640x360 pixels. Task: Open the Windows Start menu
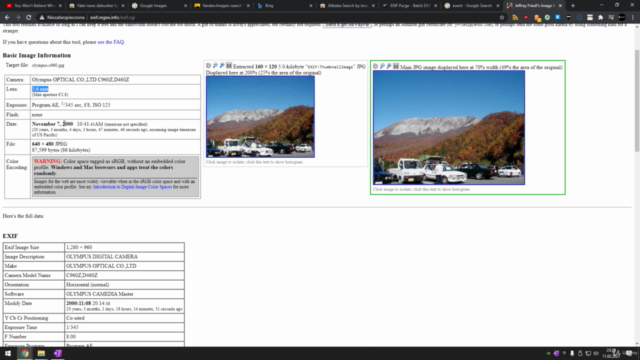tap(8, 353)
